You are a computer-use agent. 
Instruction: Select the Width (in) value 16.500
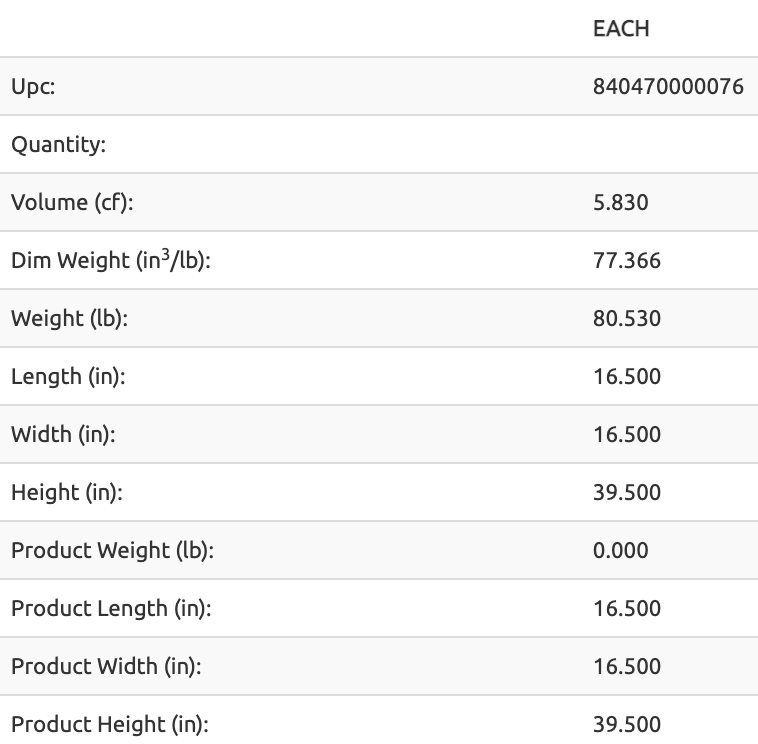(x=627, y=435)
